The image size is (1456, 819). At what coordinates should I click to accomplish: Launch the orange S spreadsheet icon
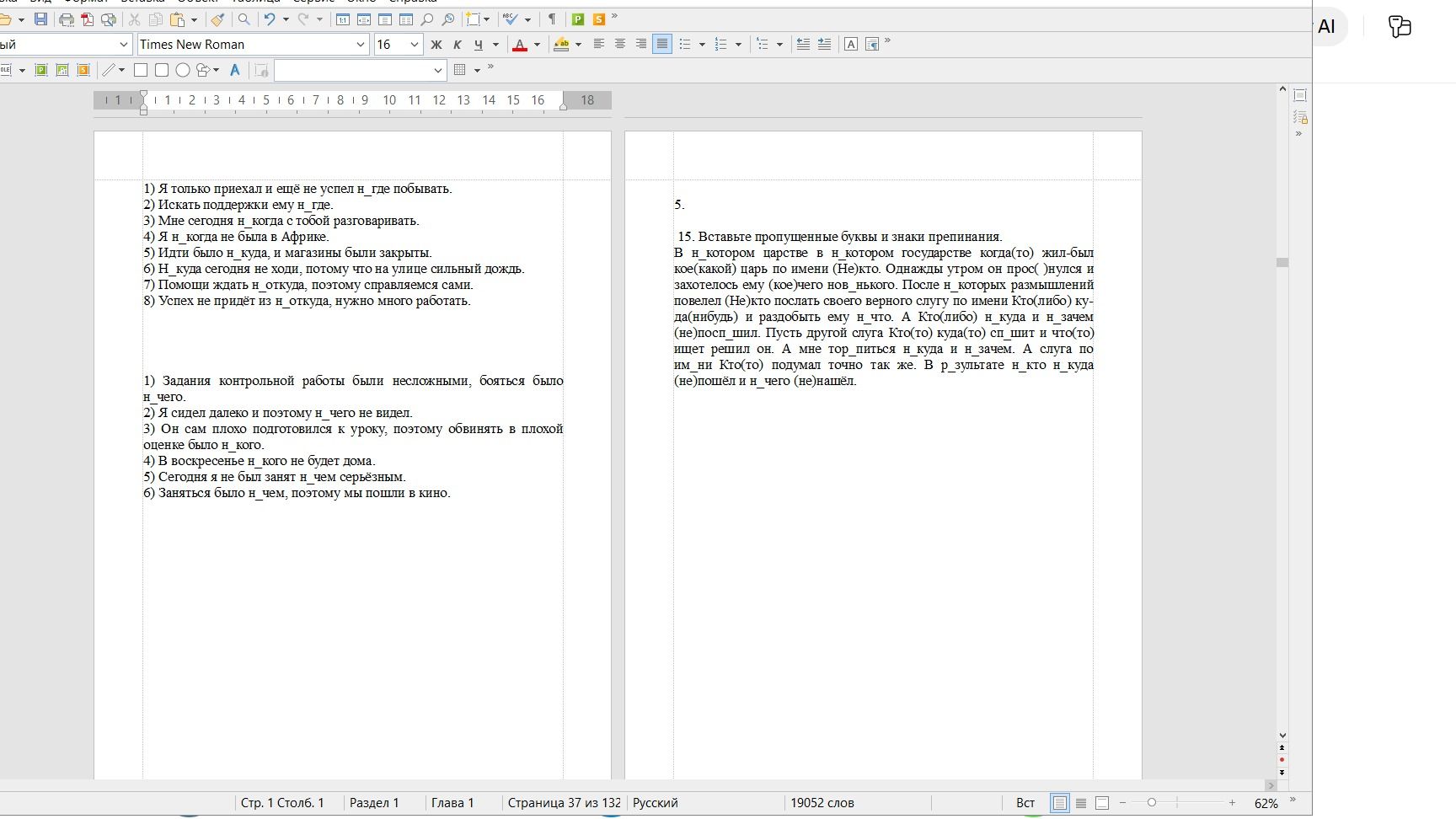(599, 19)
